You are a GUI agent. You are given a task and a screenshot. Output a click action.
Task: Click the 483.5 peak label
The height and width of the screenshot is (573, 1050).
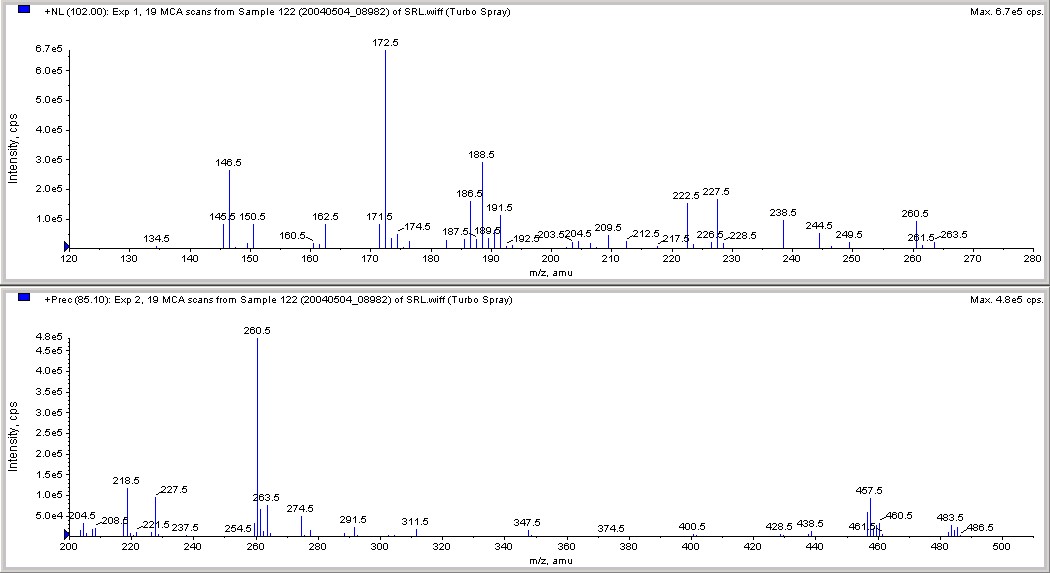(x=950, y=518)
